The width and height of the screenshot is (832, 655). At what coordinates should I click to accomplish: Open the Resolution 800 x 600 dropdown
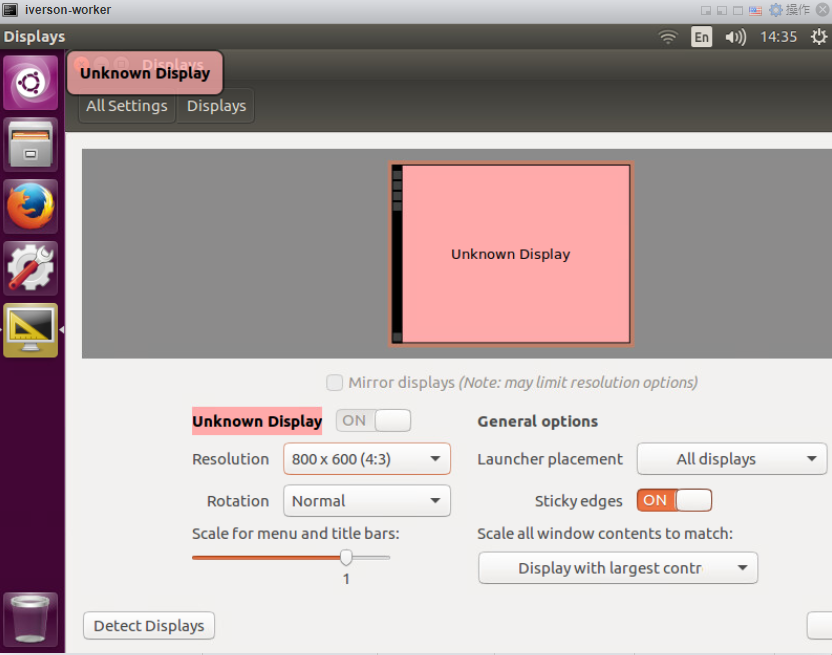[367, 459]
